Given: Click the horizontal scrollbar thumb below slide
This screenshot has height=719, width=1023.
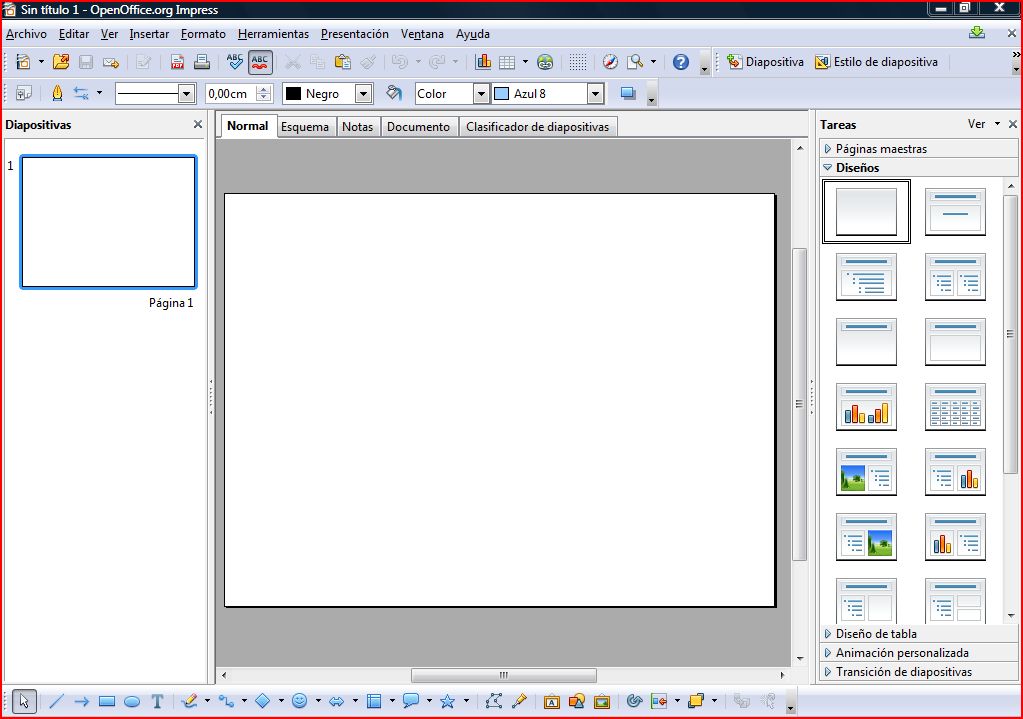Looking at the screenshot, I should point(504,675).
